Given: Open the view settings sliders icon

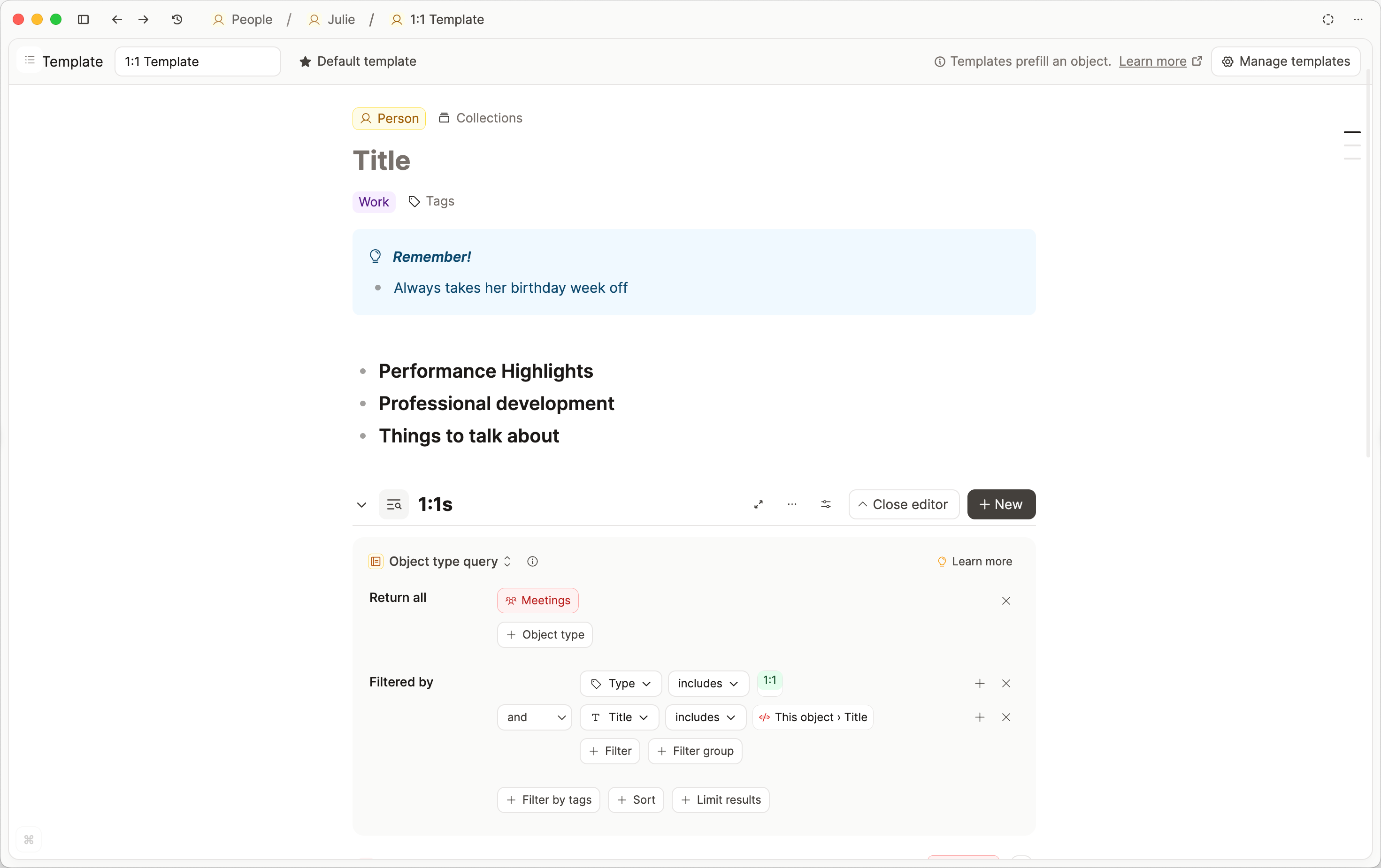Looking at the screenshot, I should [826, 504].
